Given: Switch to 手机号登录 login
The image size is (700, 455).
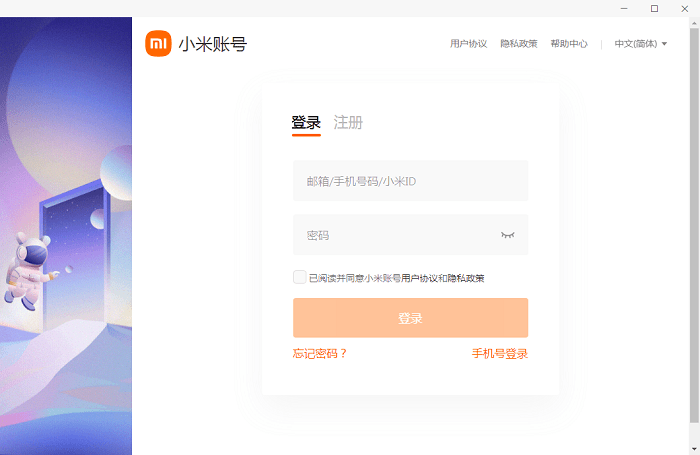Looking at the screenshot, I should [500, 354].
